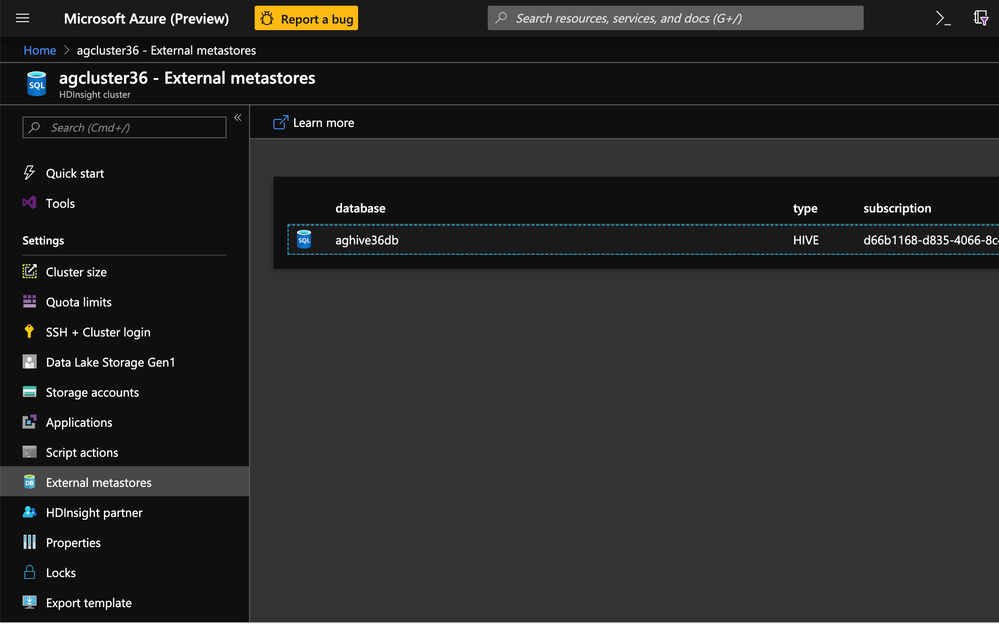This screenshot has width=999, height=626.
Task: Click the Data Lake Storage Gen1 icon
Action: [x=29, y=362]
